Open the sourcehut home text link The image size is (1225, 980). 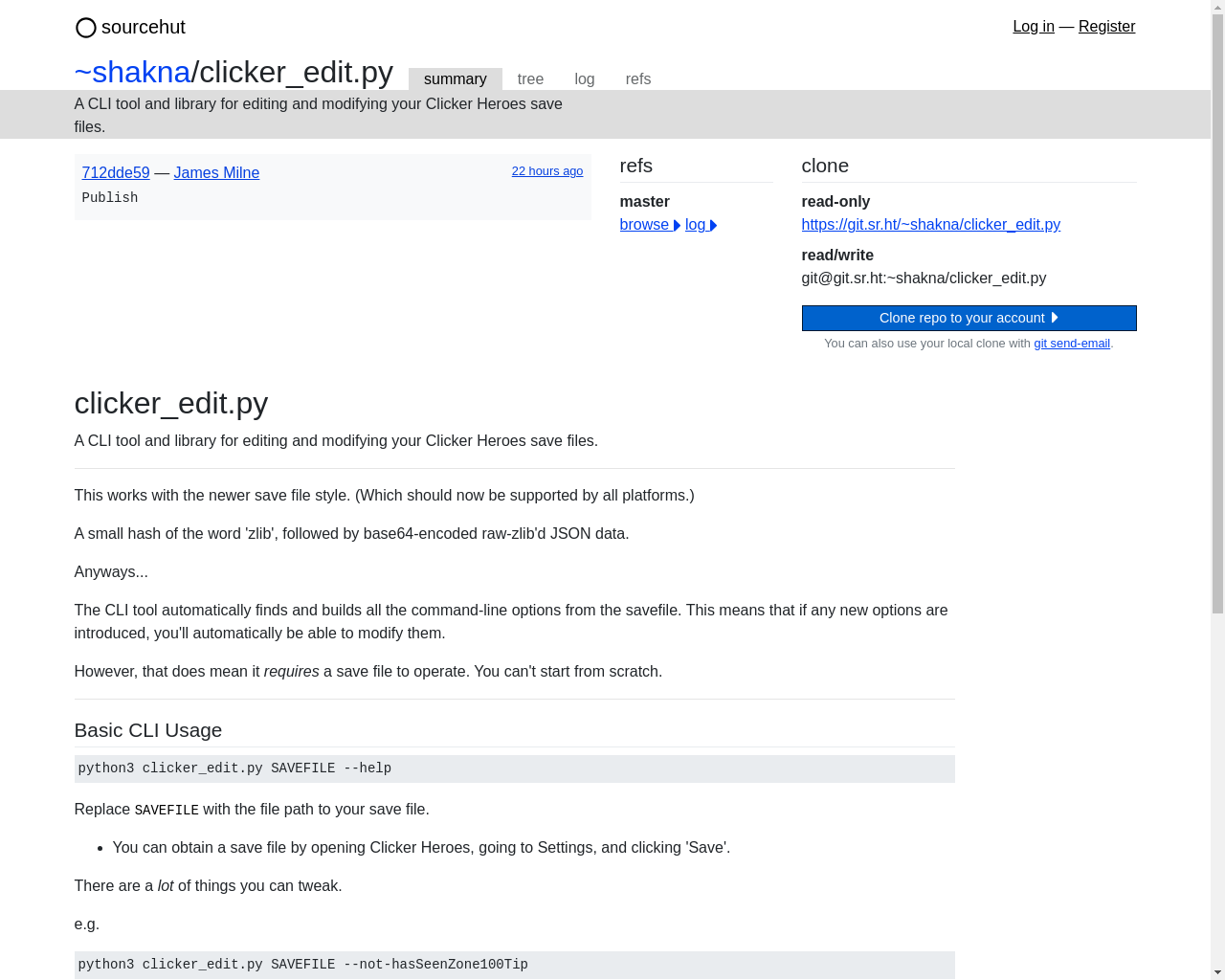pos(144,27)
